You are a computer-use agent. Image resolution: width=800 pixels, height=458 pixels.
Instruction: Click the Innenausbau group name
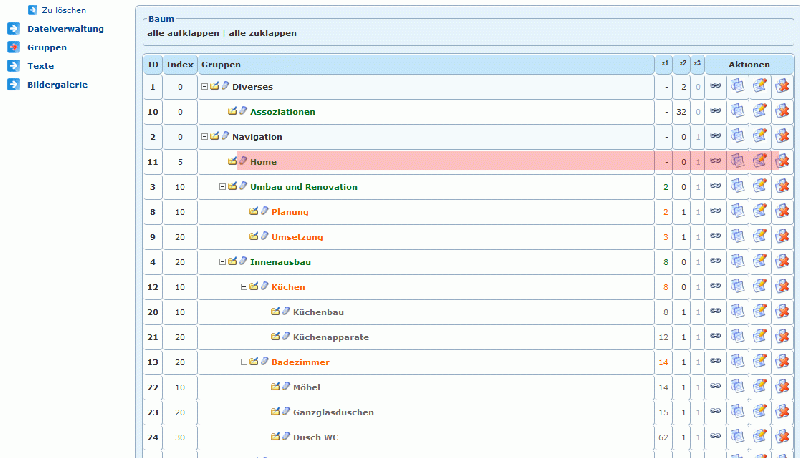click(280, 262)
